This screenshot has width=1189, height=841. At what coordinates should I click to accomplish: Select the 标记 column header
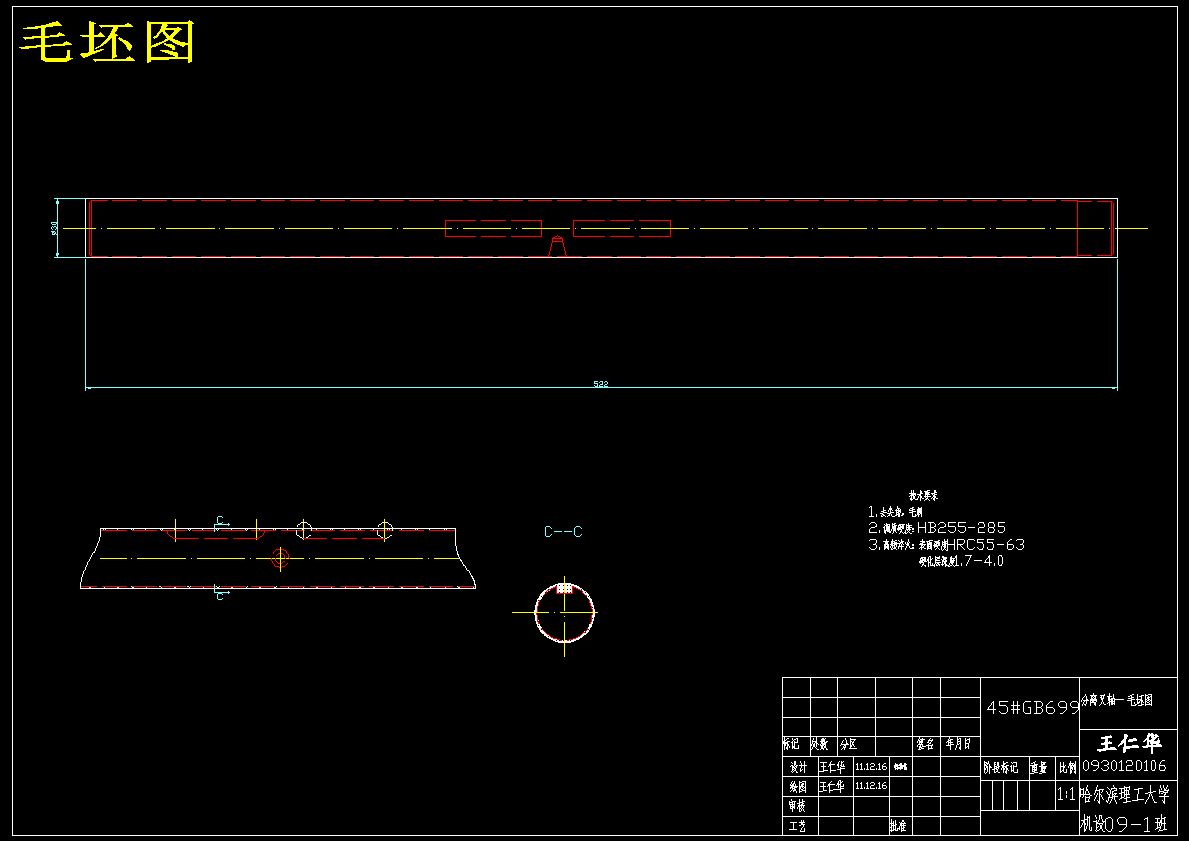(791, 745)
